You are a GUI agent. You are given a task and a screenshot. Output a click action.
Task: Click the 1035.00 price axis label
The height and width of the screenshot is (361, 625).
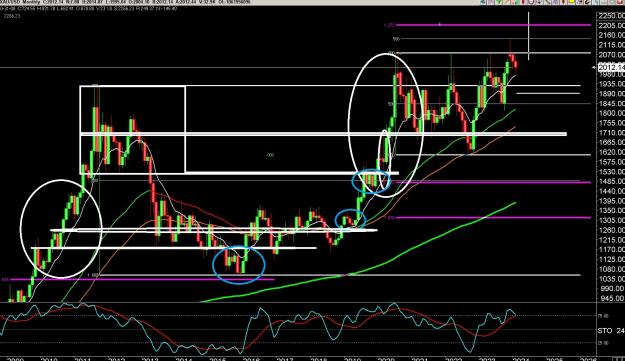tap(611, 279)
